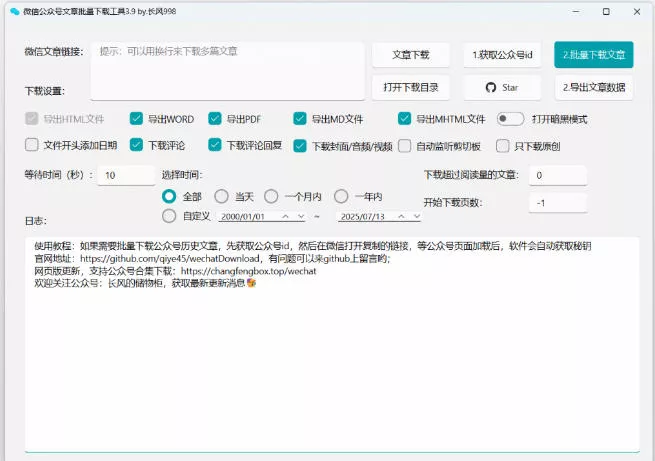655x461 pixels.
Task: Click the 下载设置 label
Action: pyautogui.click(x=45, y=91)
